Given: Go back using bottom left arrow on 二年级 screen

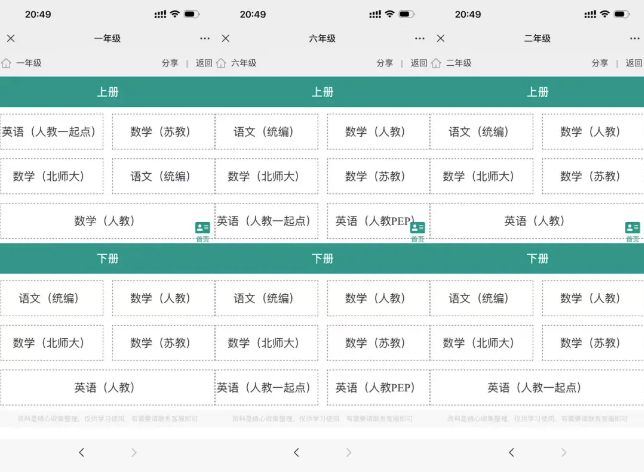Looking at the screenshot, I should pyautogui.click(x=511, y=452).
